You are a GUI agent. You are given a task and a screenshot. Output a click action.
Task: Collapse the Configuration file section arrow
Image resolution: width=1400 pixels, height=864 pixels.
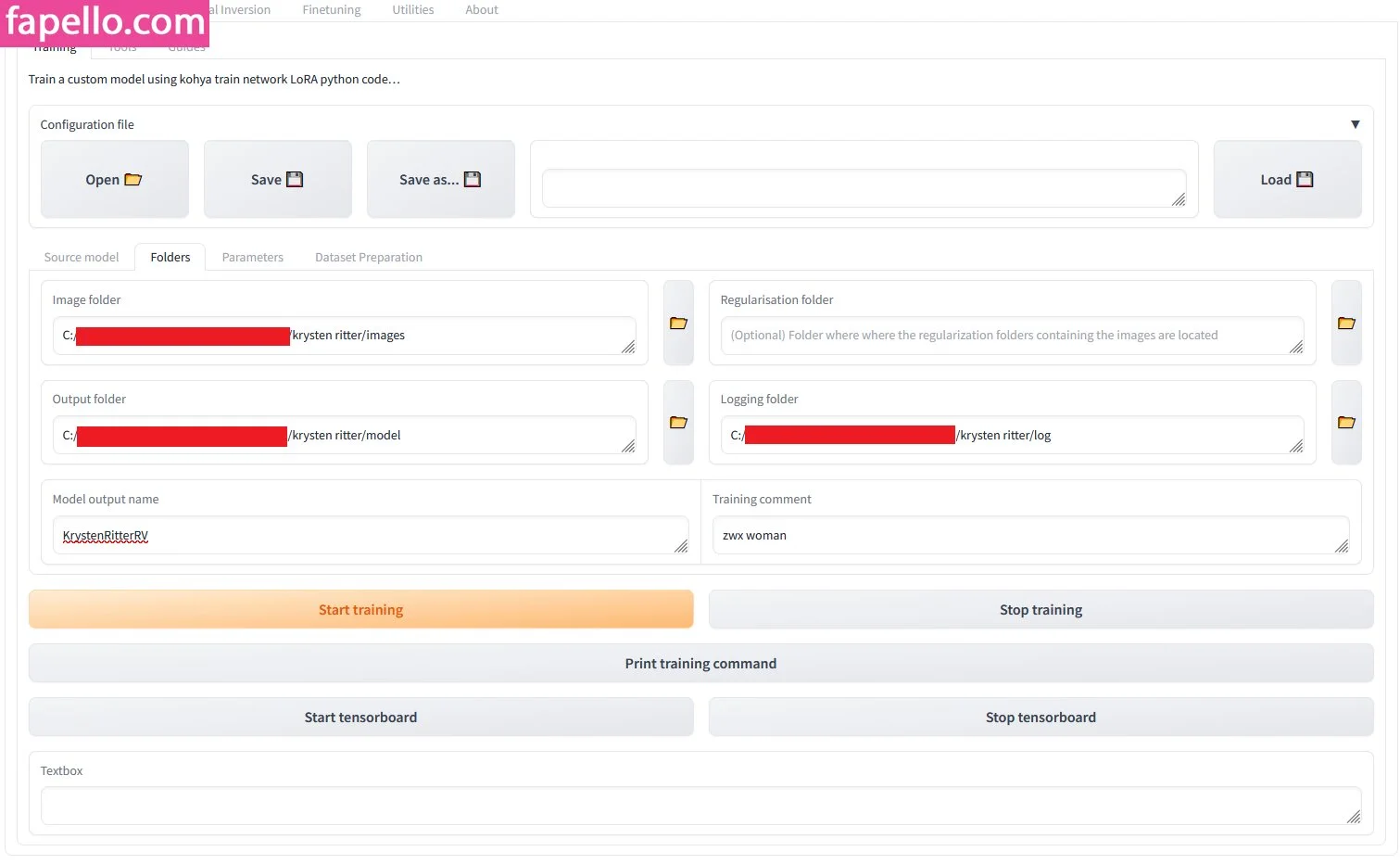pos(1355,124)
